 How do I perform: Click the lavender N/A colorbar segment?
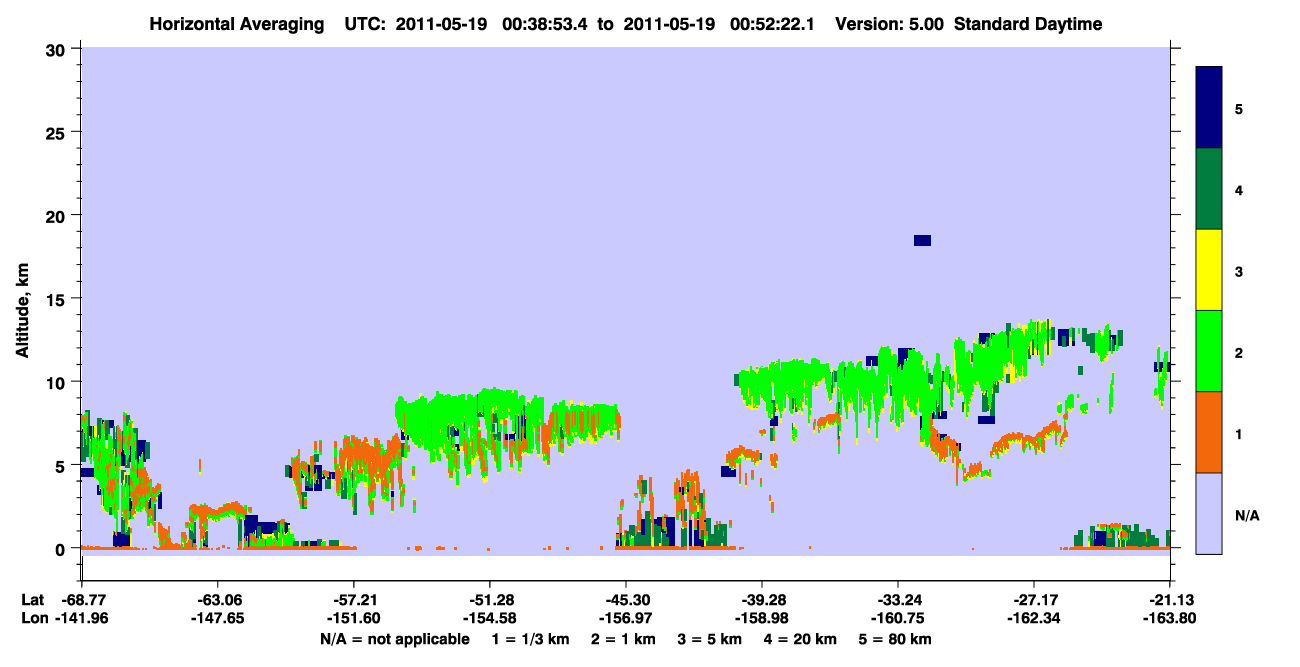coord(1209,513)
